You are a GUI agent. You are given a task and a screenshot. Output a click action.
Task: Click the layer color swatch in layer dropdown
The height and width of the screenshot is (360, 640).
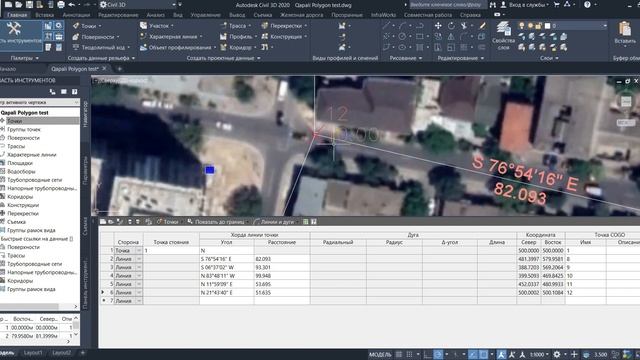click(x=547, y=26)
